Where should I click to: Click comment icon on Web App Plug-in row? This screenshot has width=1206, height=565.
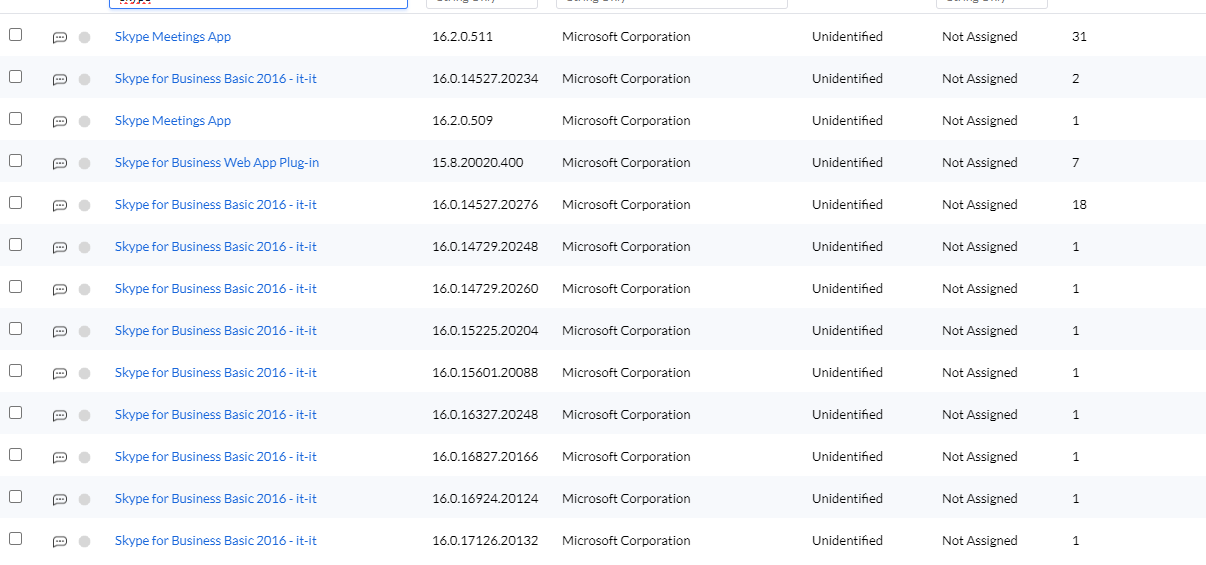60,164
